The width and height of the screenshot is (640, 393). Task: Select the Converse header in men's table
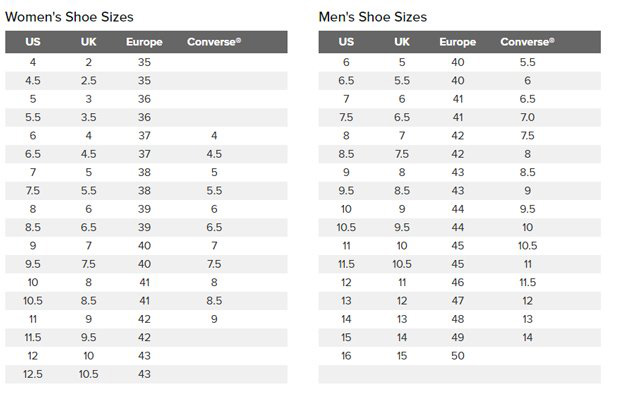tap(527, 42)
